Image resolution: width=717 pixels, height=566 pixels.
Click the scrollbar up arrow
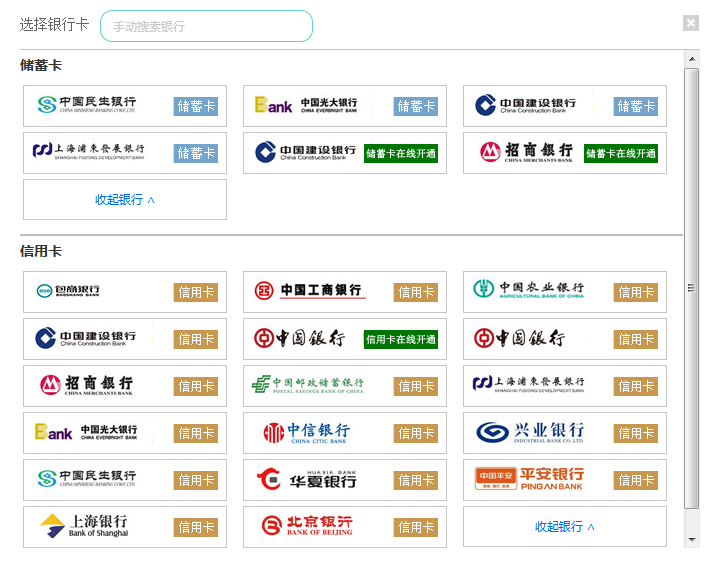click(x=692, y=59)
